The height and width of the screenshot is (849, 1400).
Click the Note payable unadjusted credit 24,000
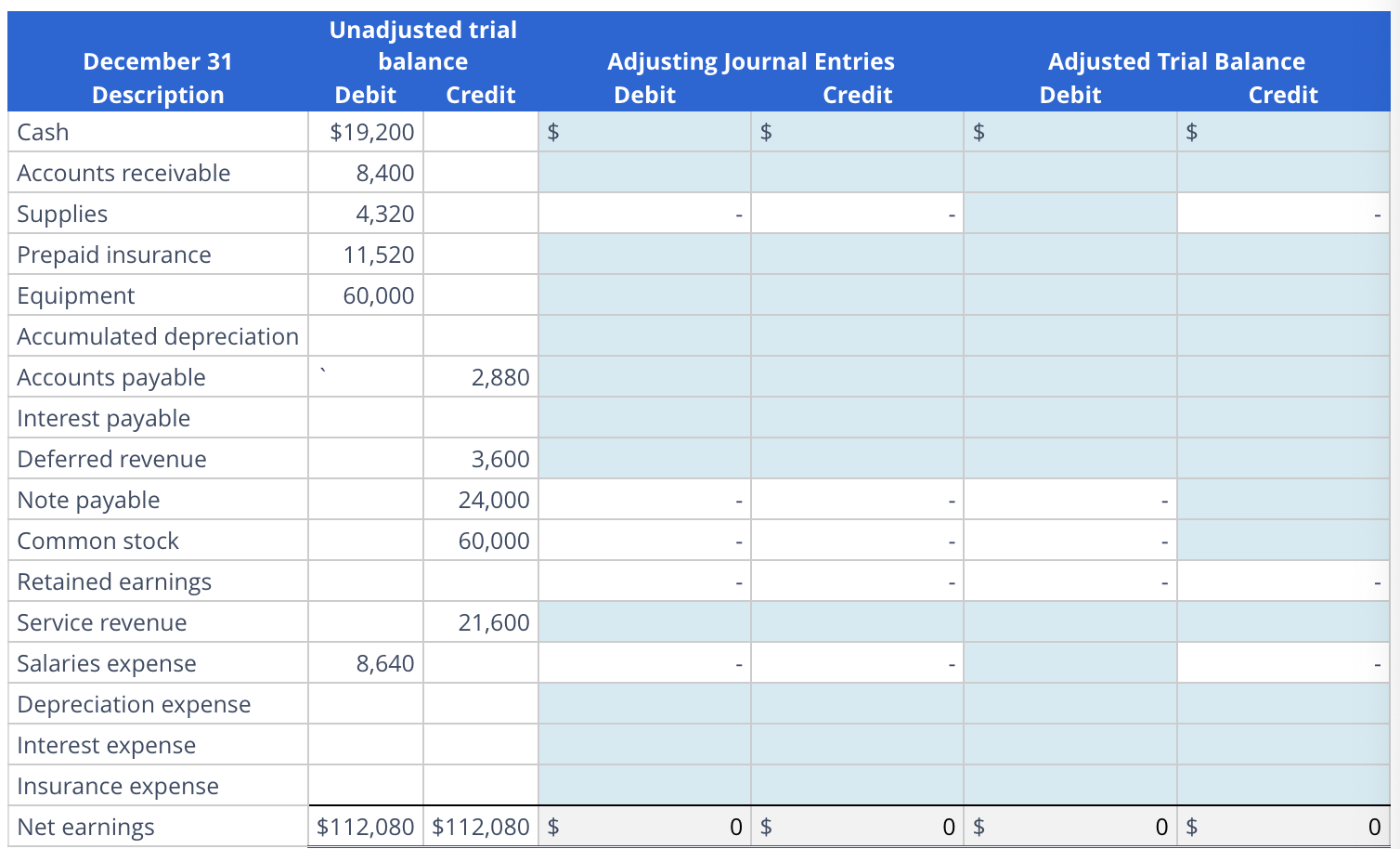[x=499, y=499]
